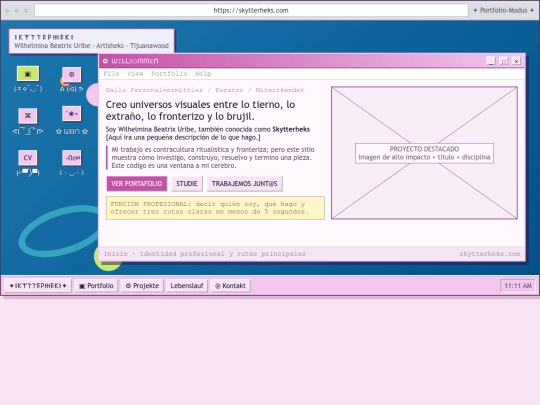Click the FUNCIÓN PROFESIONAL yellow note
540x405 pixels.
(215, 208)
